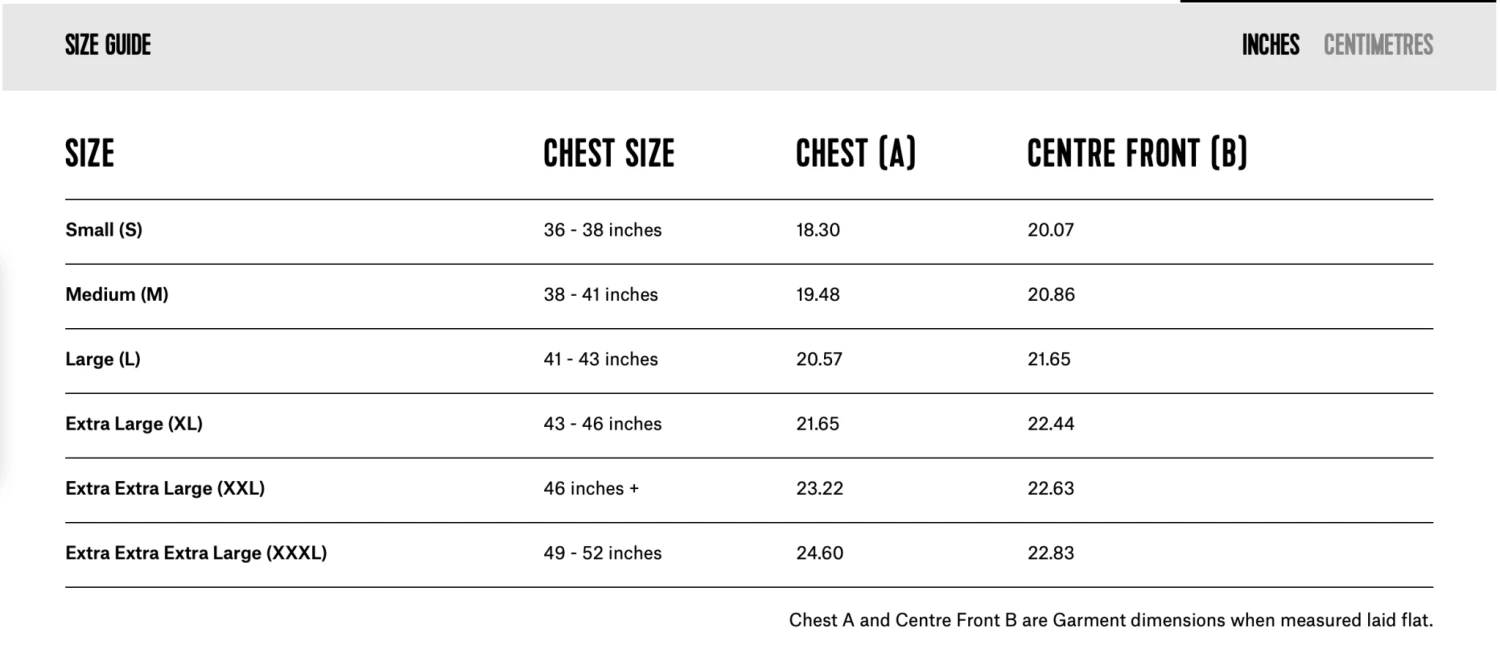
Task: Click the 46 inches + chest size cell
Action: 590,489
